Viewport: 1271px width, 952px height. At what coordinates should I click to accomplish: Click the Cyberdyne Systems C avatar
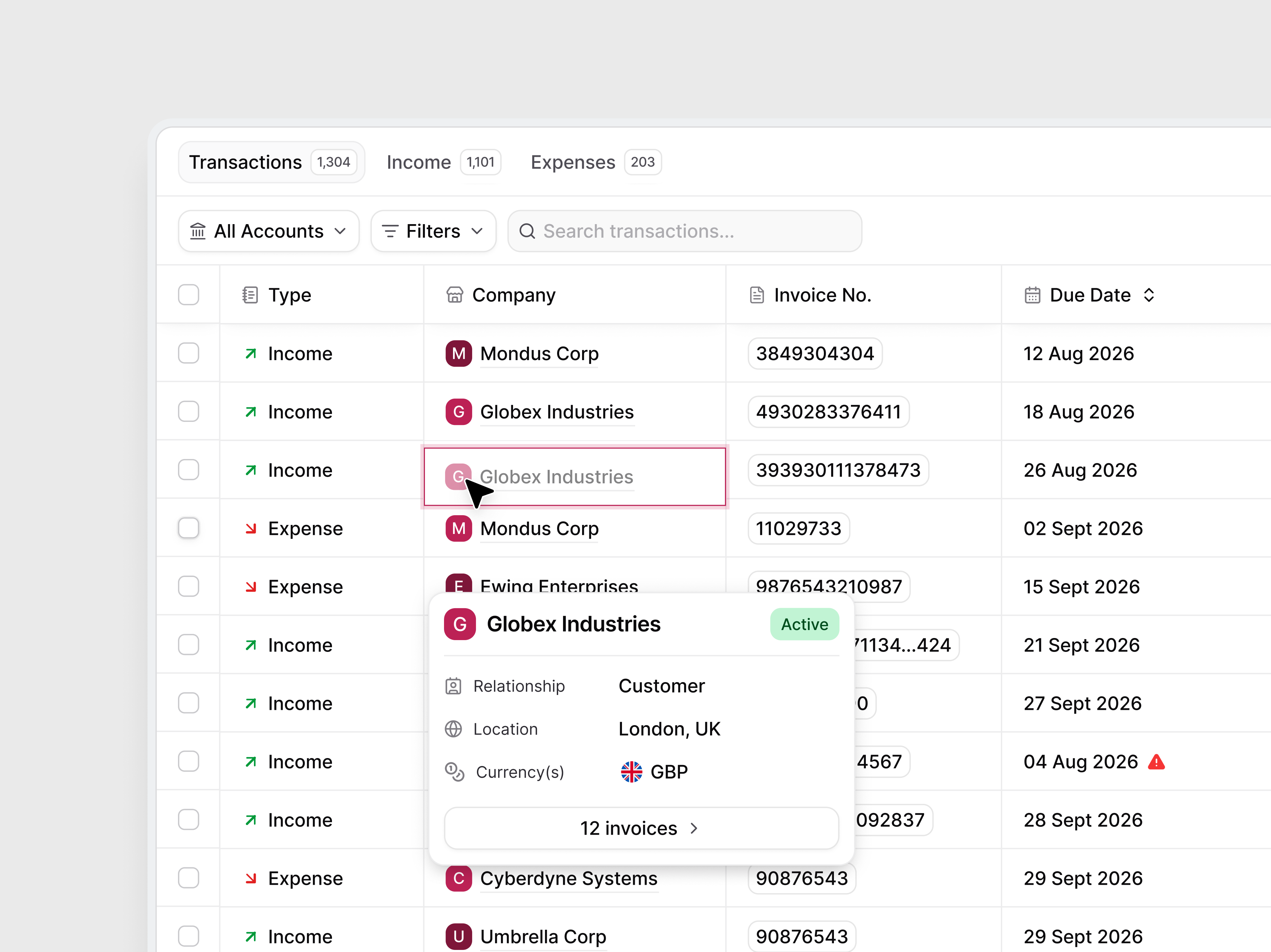coord(459,878)
